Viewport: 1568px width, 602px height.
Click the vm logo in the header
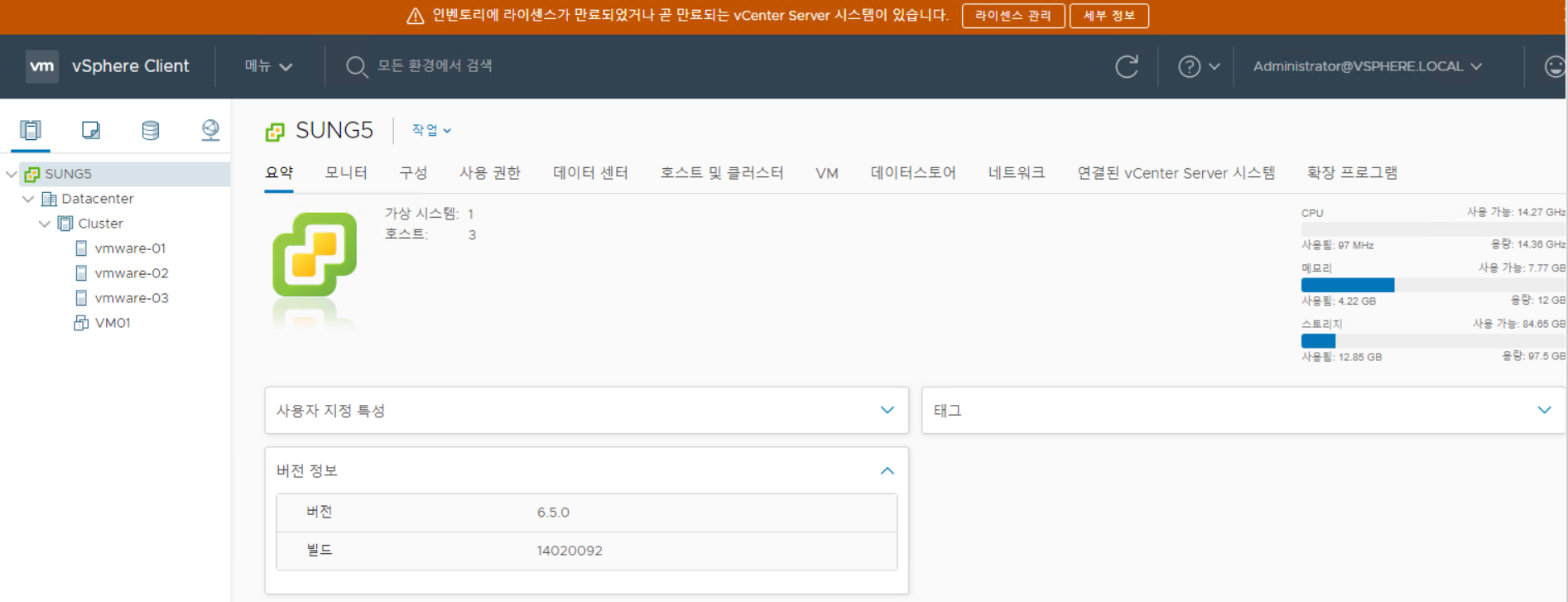click(42, 66)
